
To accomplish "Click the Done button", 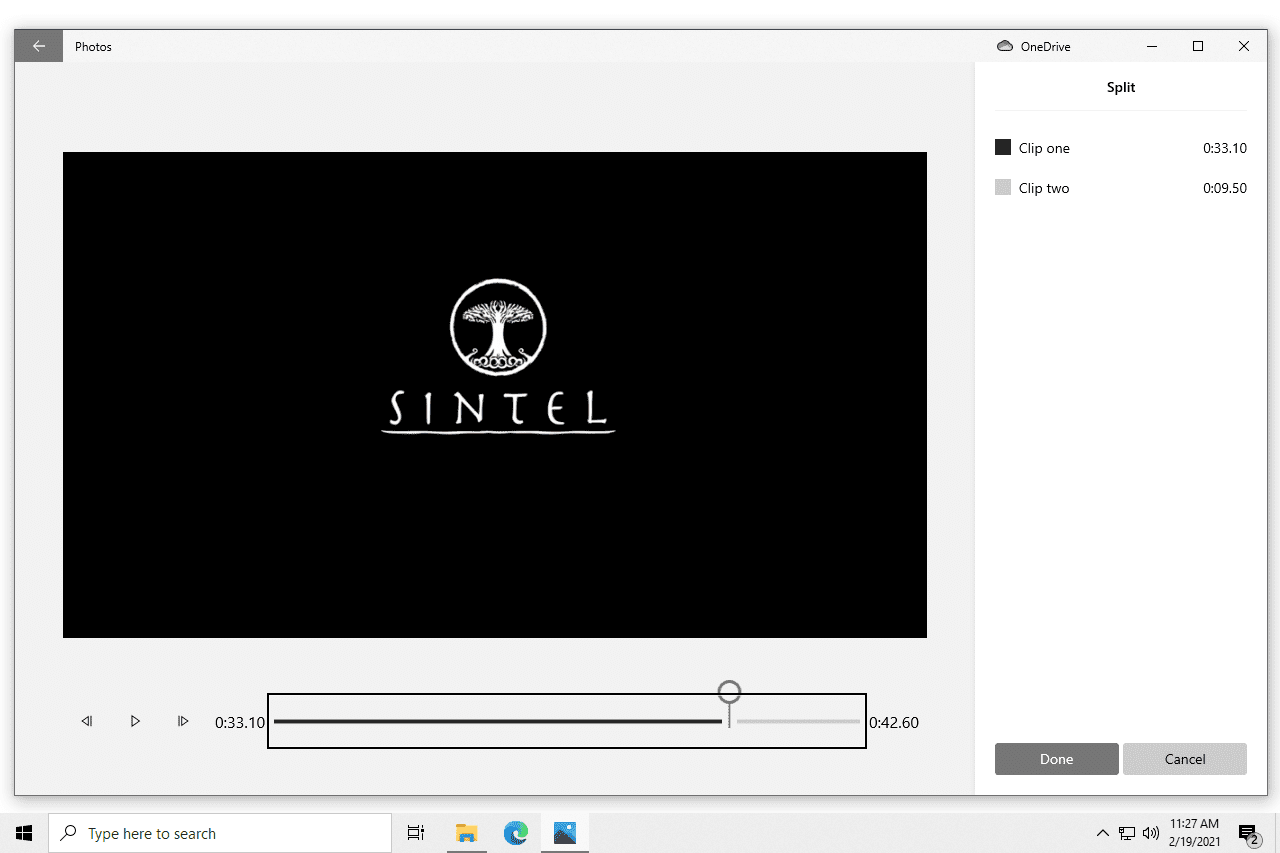I will 1057,759.
